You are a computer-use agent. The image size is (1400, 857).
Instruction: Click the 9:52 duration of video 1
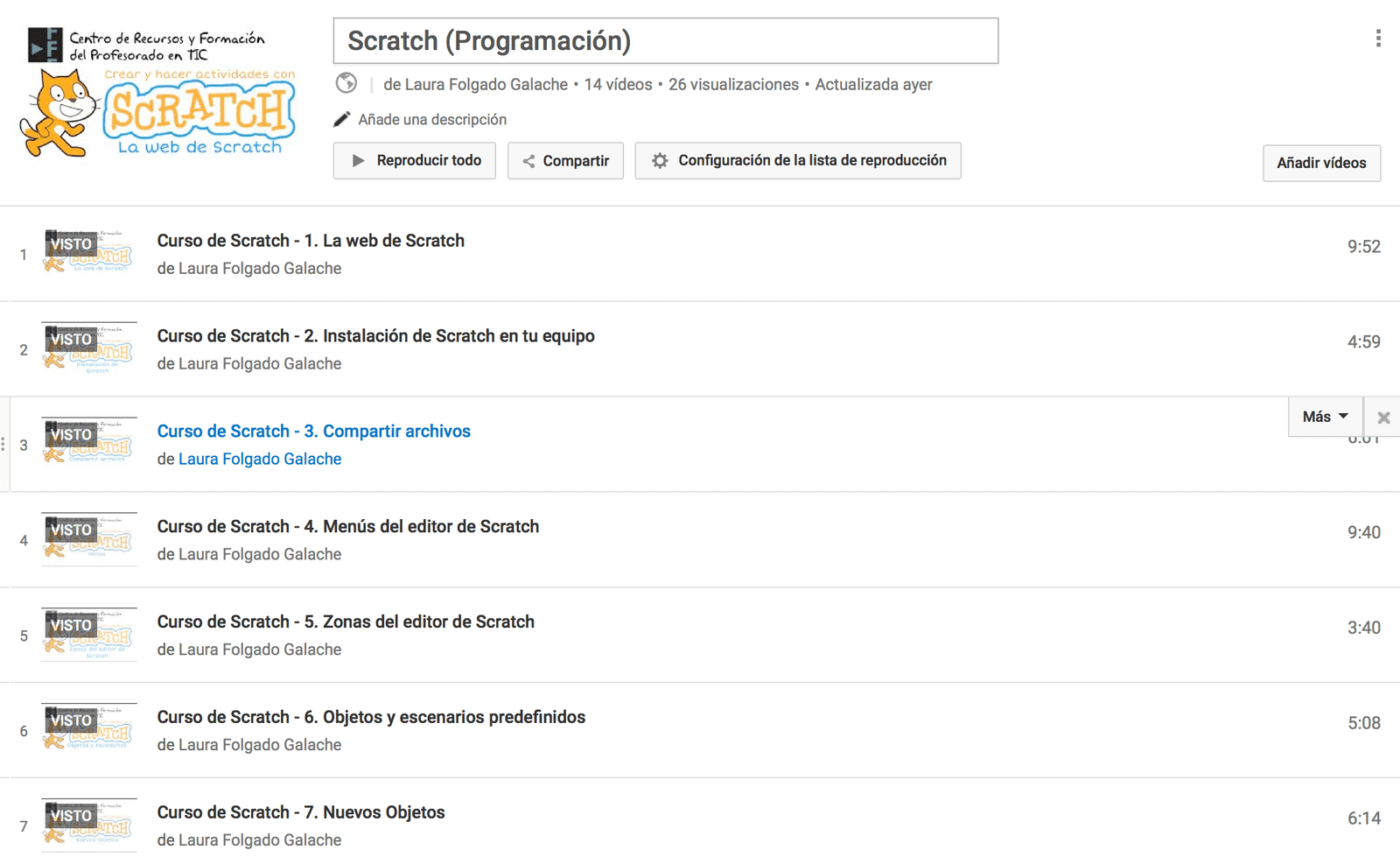click(x=1363, y=247)
